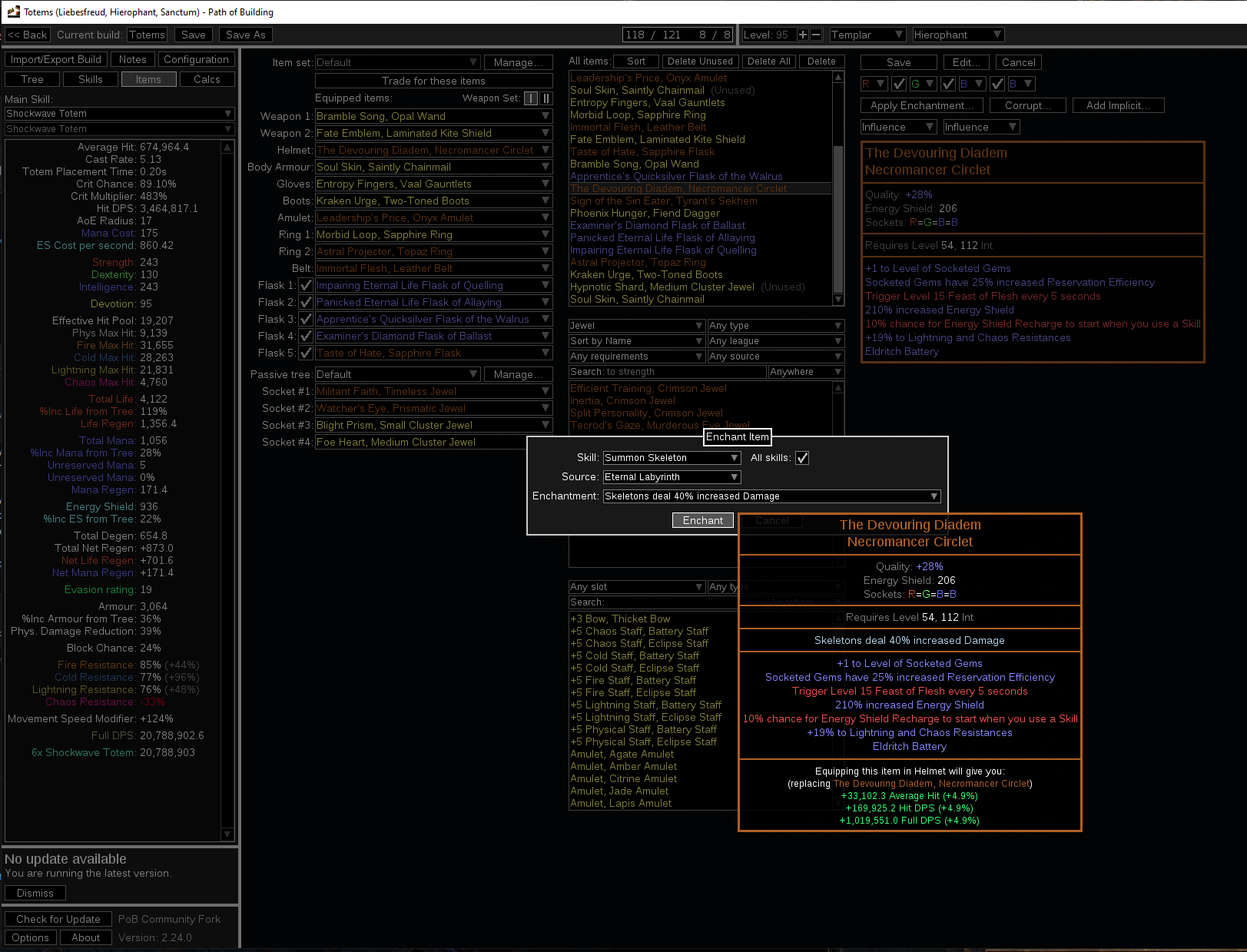Viewport: 1247px width, 952px height.
Task: Select '+3 Bow, Thicket Bow' base item
Action: click(620, 619)
